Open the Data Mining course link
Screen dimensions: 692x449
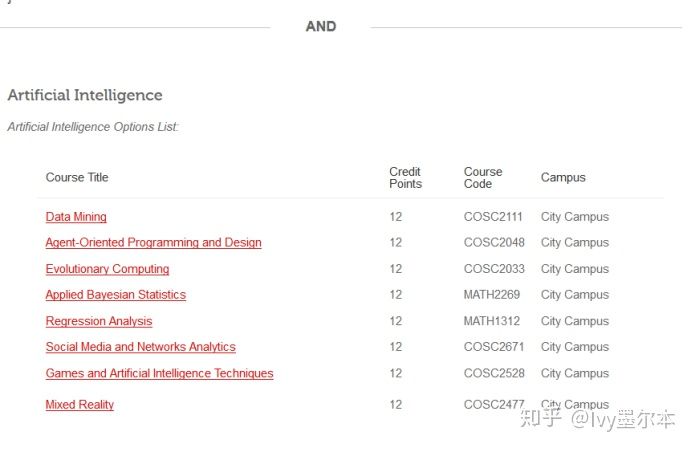pos(76,217)
